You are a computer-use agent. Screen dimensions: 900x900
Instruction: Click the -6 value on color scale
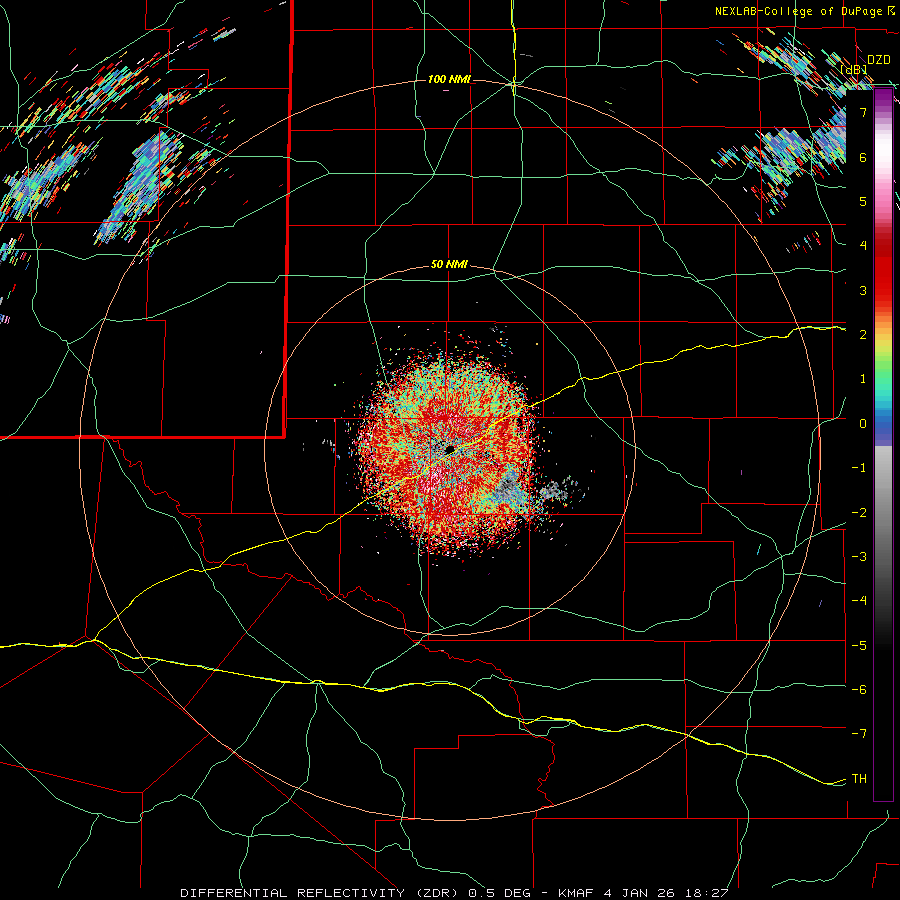[859, 689]
